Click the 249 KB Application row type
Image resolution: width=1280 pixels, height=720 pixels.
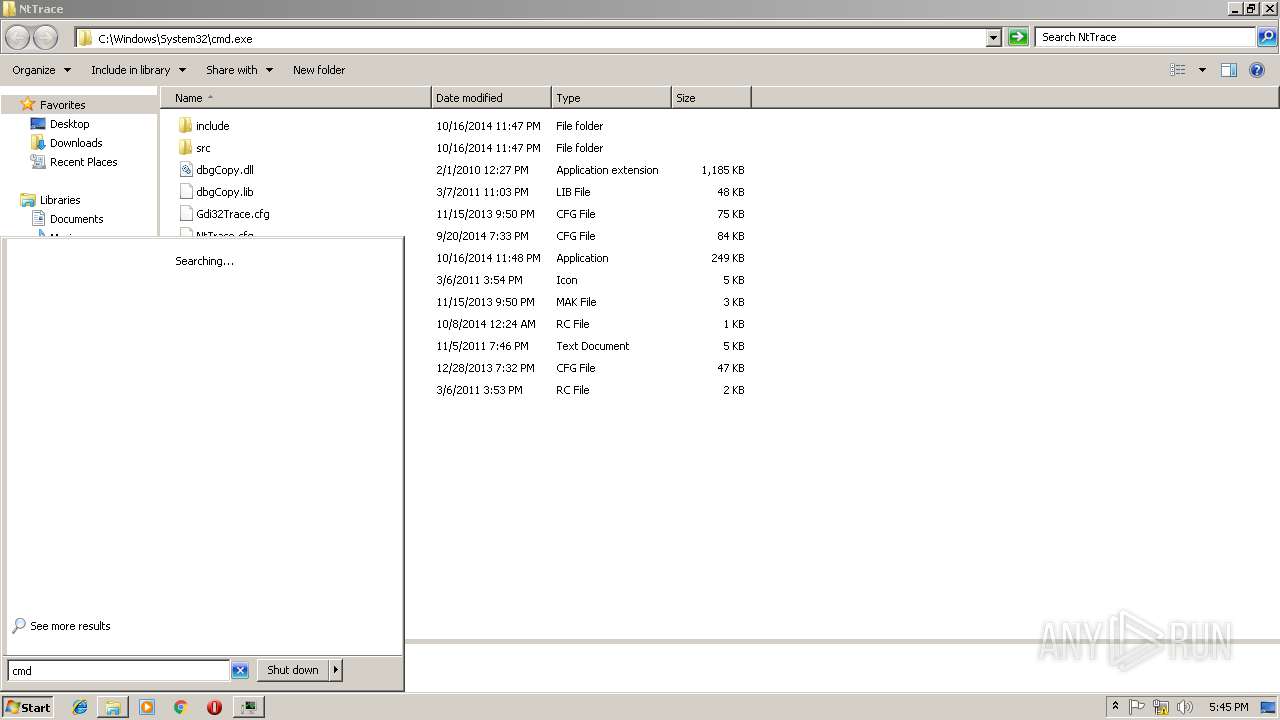[582, 258]
